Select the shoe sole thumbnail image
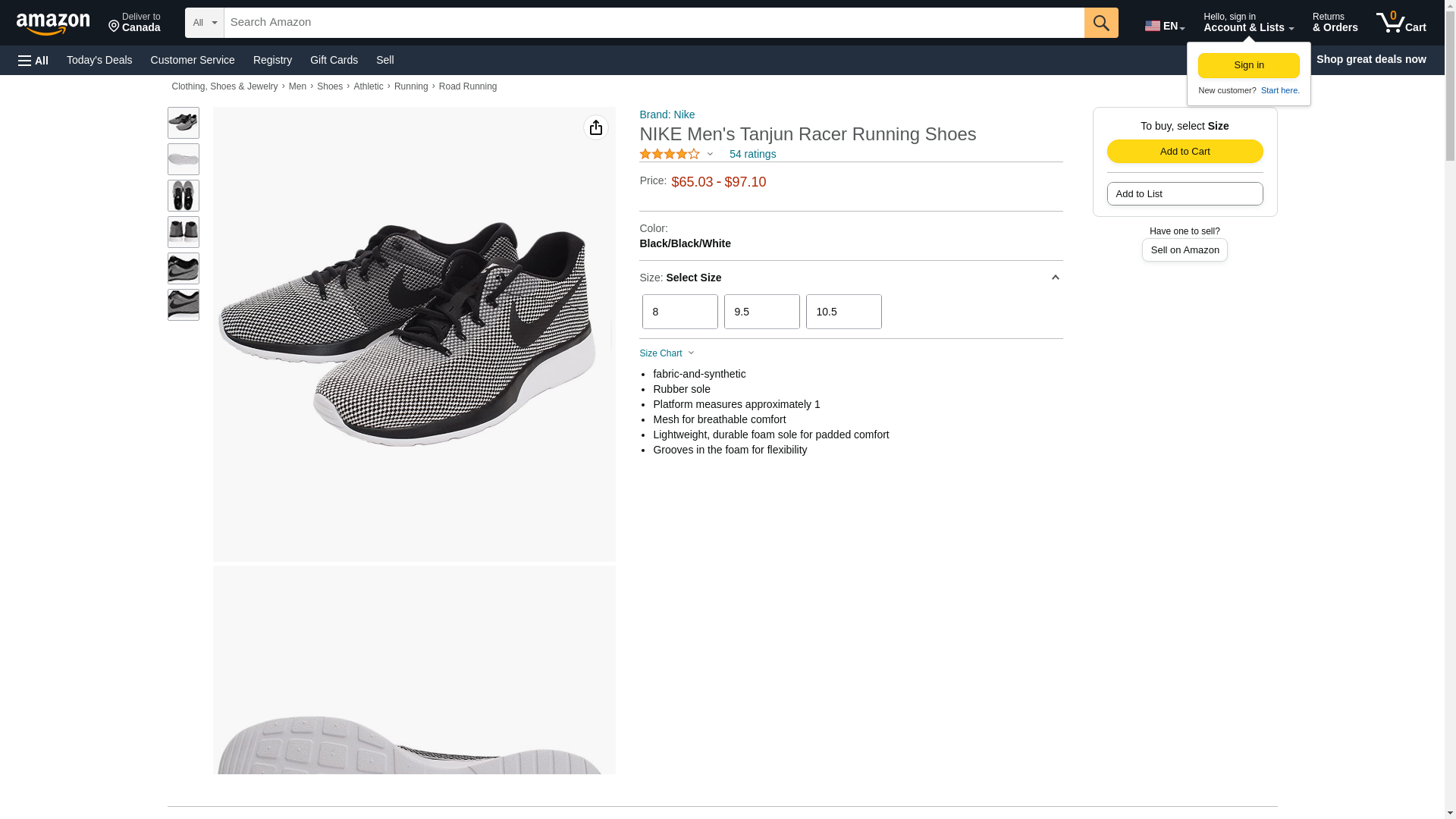Screen dimensions: 1456x819 pos(183,159)
